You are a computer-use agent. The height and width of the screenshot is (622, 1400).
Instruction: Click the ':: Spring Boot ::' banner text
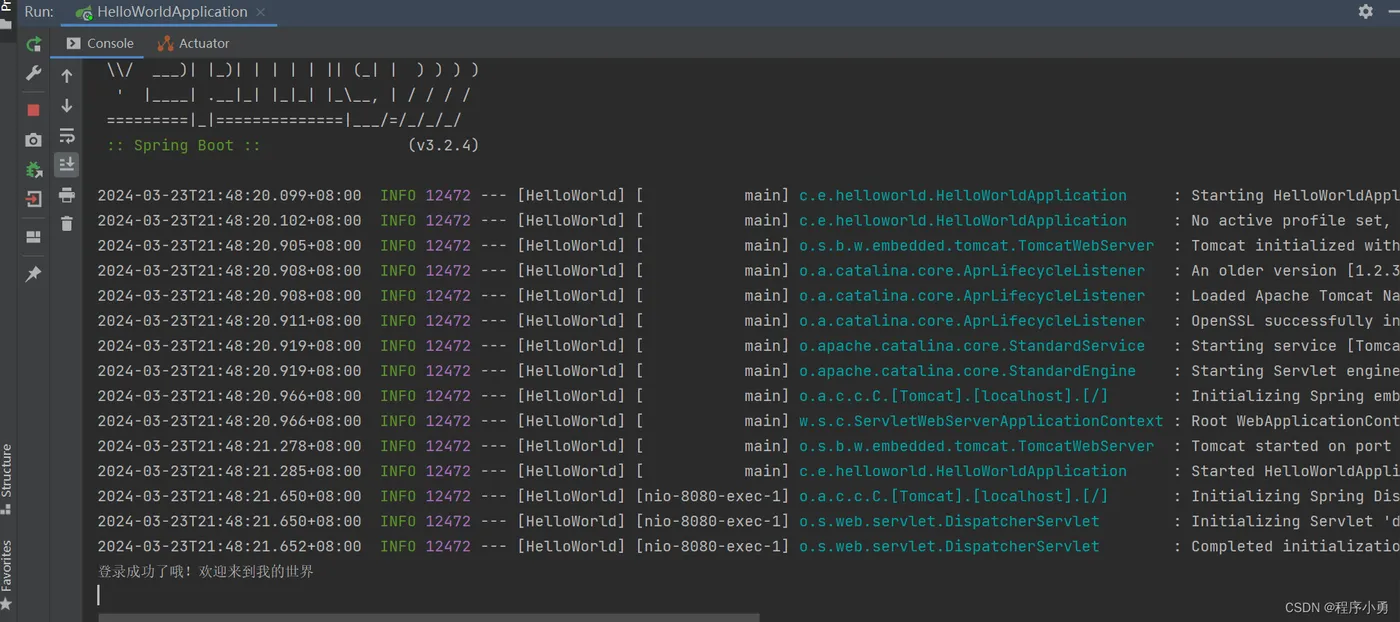click(184, 145)
